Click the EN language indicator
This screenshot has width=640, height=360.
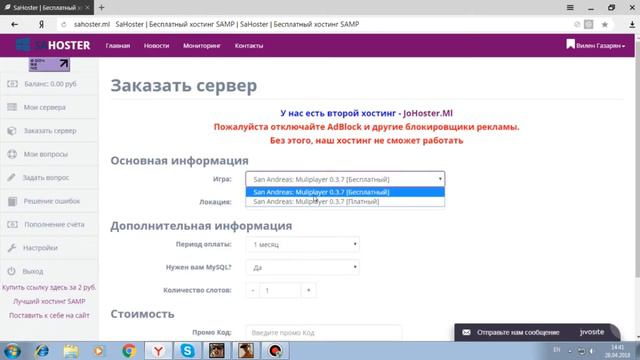click(557, 350)
